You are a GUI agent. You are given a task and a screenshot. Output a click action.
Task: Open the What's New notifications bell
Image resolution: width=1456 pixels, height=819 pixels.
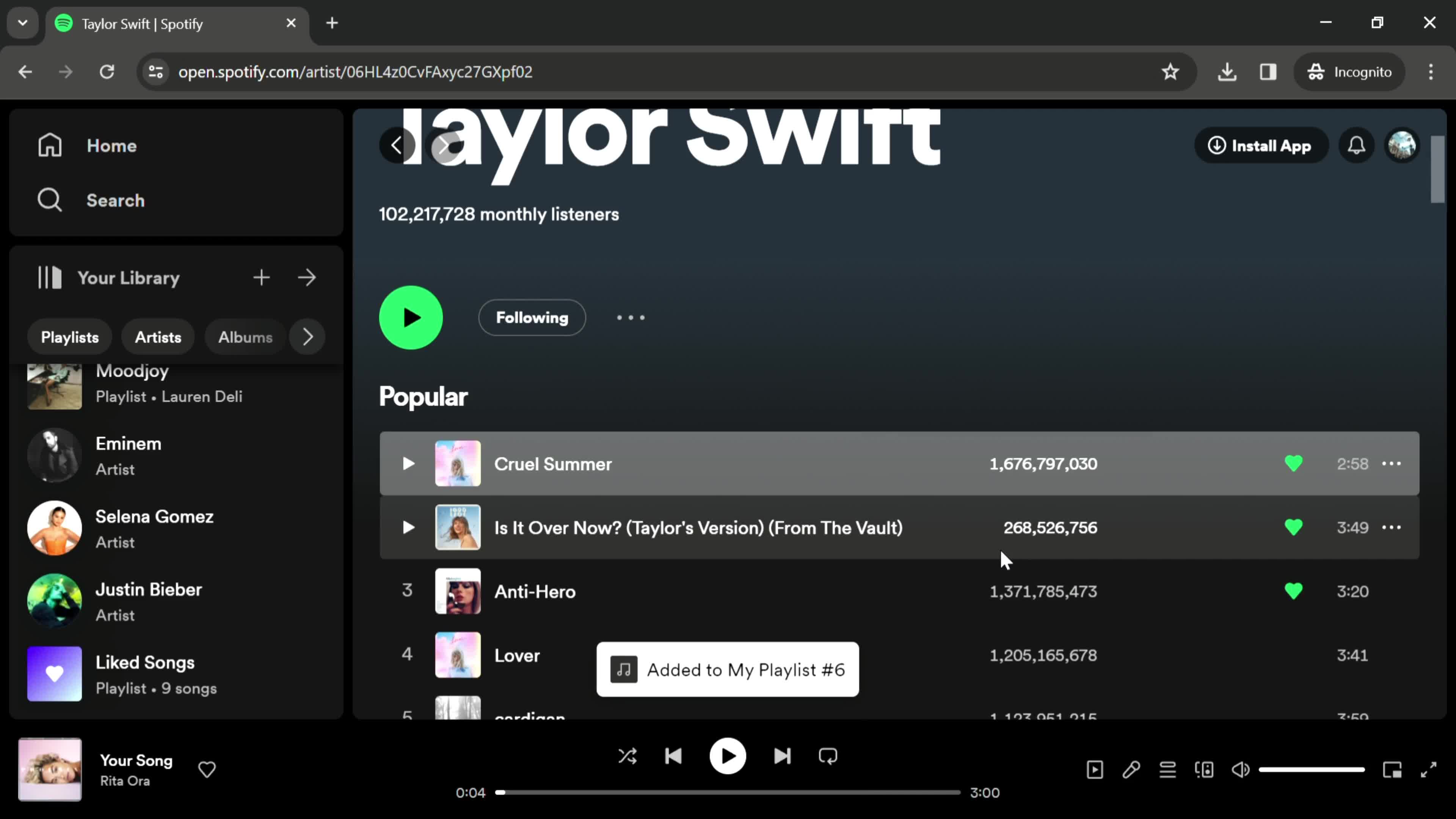click(x=1357, y=145)
